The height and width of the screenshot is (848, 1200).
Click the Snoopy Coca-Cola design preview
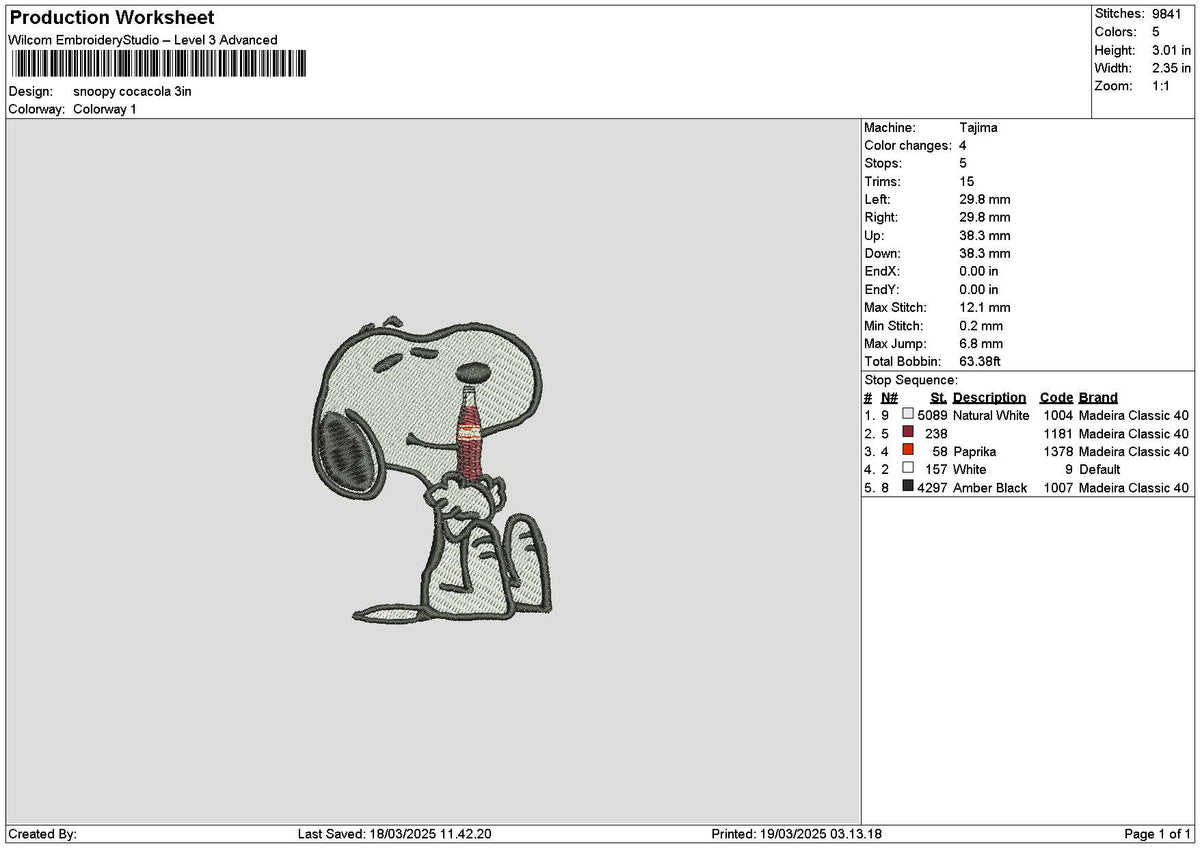(x=440, y=470)
